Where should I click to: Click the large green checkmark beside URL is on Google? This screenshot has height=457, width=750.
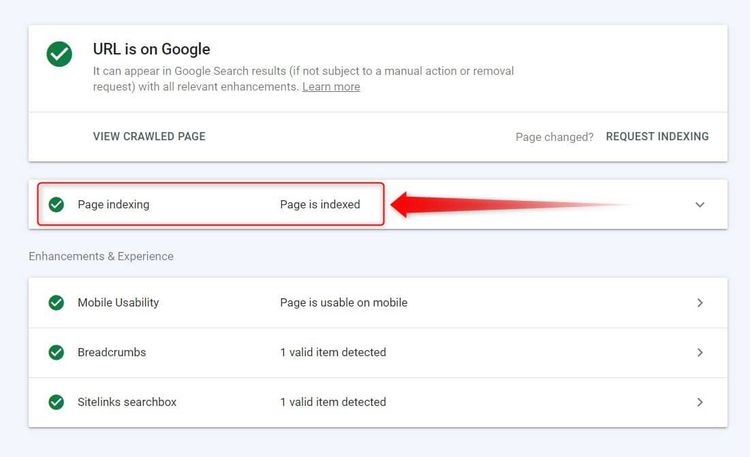pos(59,55)
